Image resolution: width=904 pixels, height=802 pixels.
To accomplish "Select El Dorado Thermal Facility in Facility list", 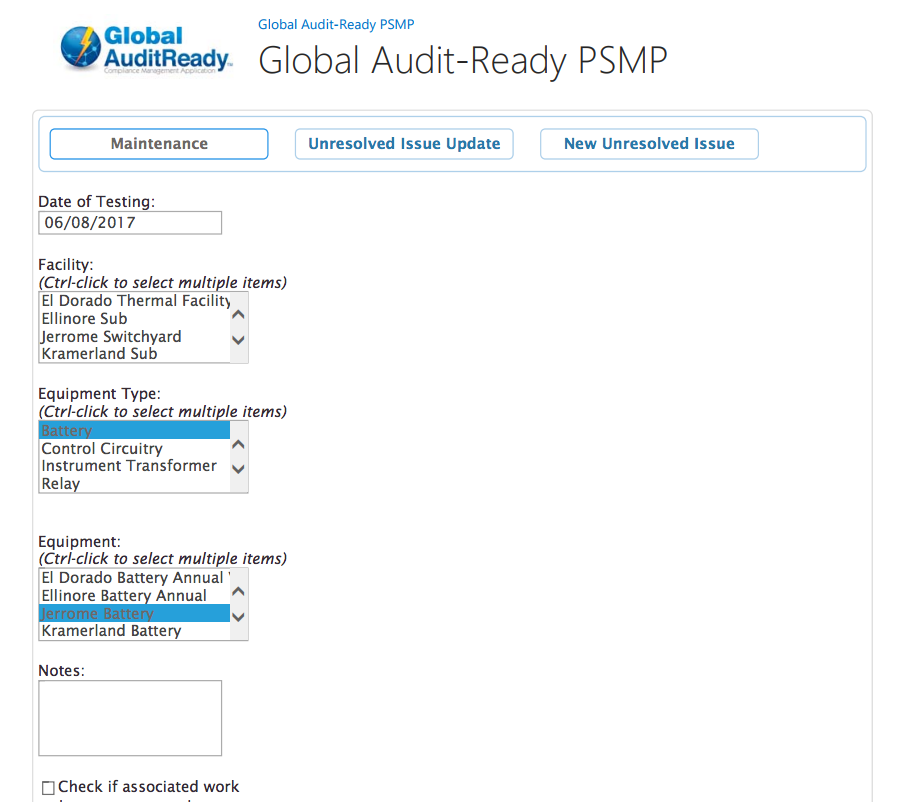I will 135,301.
